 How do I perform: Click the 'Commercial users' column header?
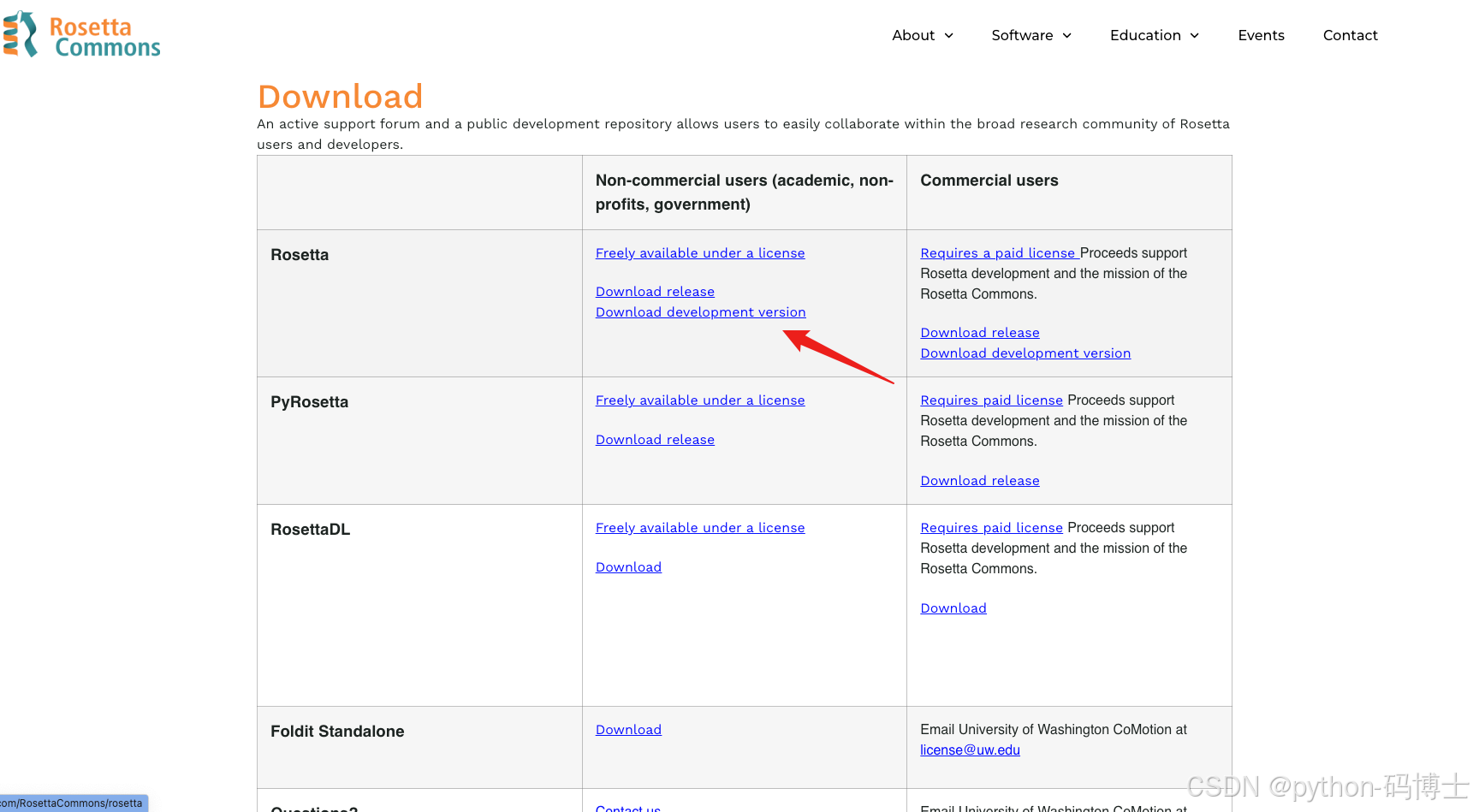(989, 181)
